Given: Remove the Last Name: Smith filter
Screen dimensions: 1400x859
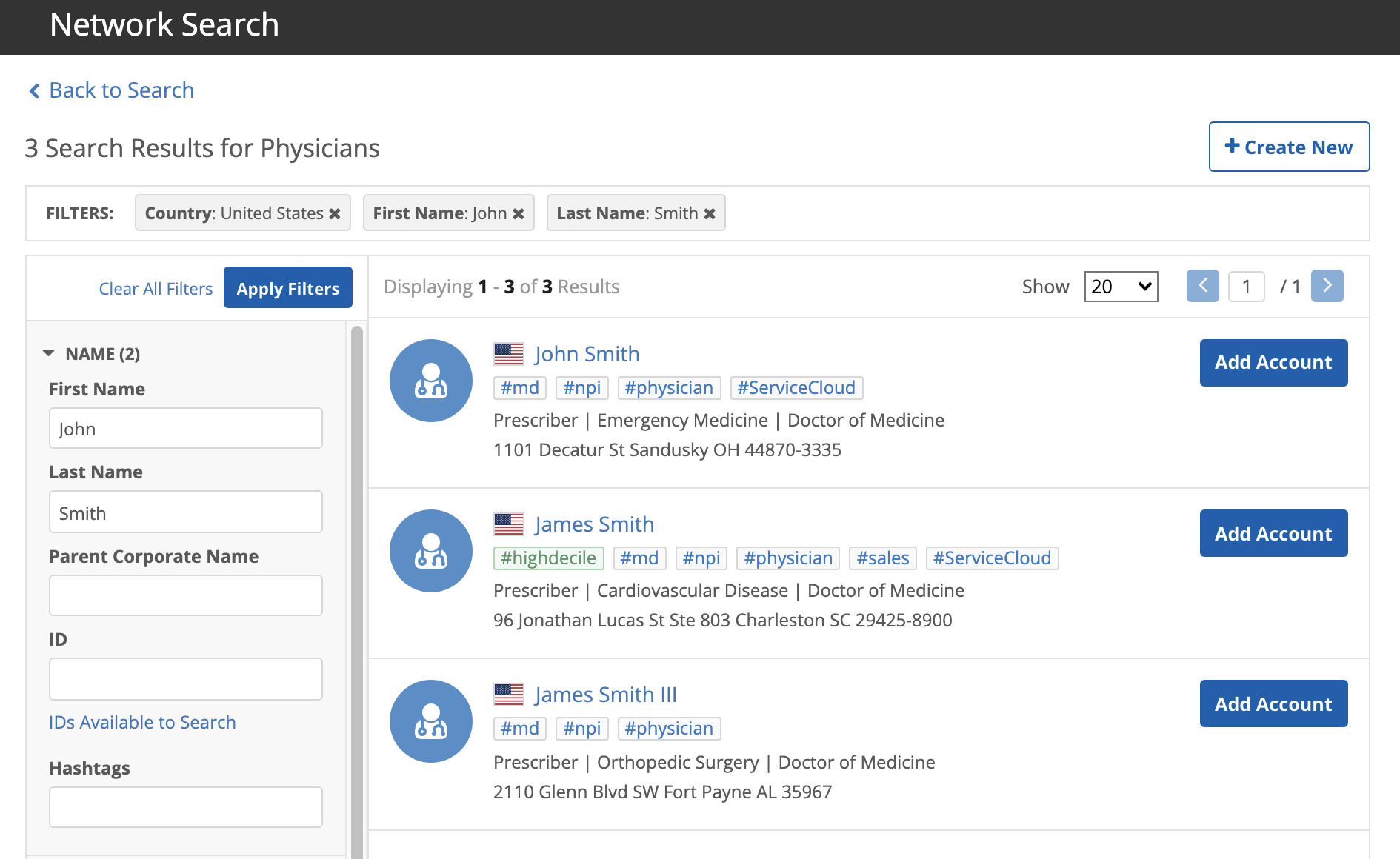Looking at the screenshot, I should (x=710, y=214).
